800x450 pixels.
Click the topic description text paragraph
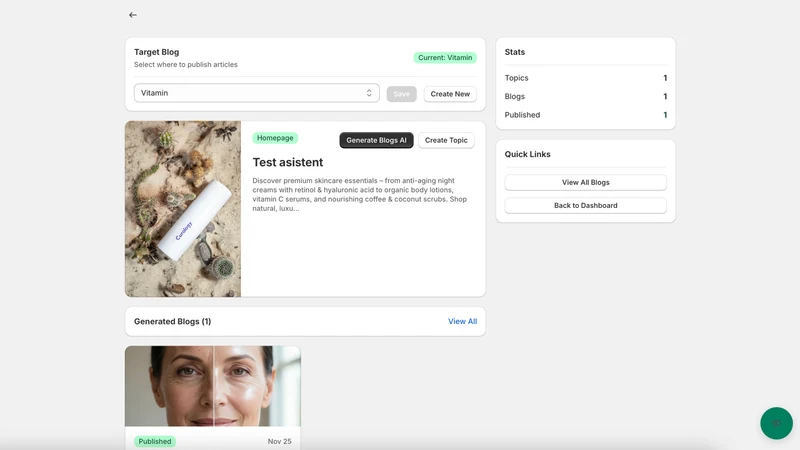click(x=360, y=194)
